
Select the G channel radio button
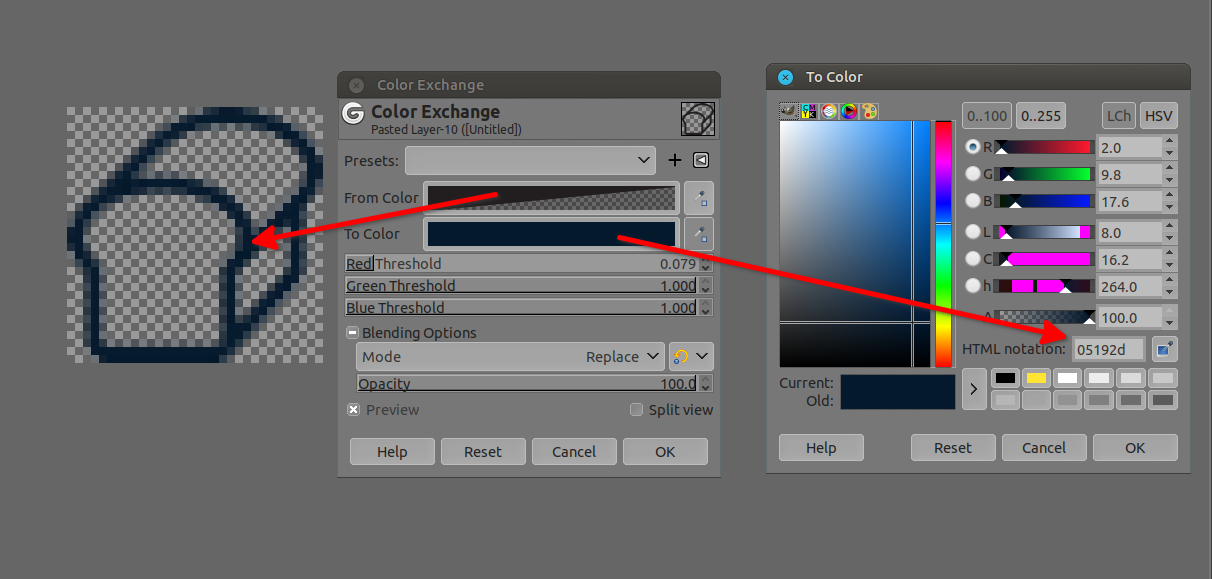coord(973,174)
